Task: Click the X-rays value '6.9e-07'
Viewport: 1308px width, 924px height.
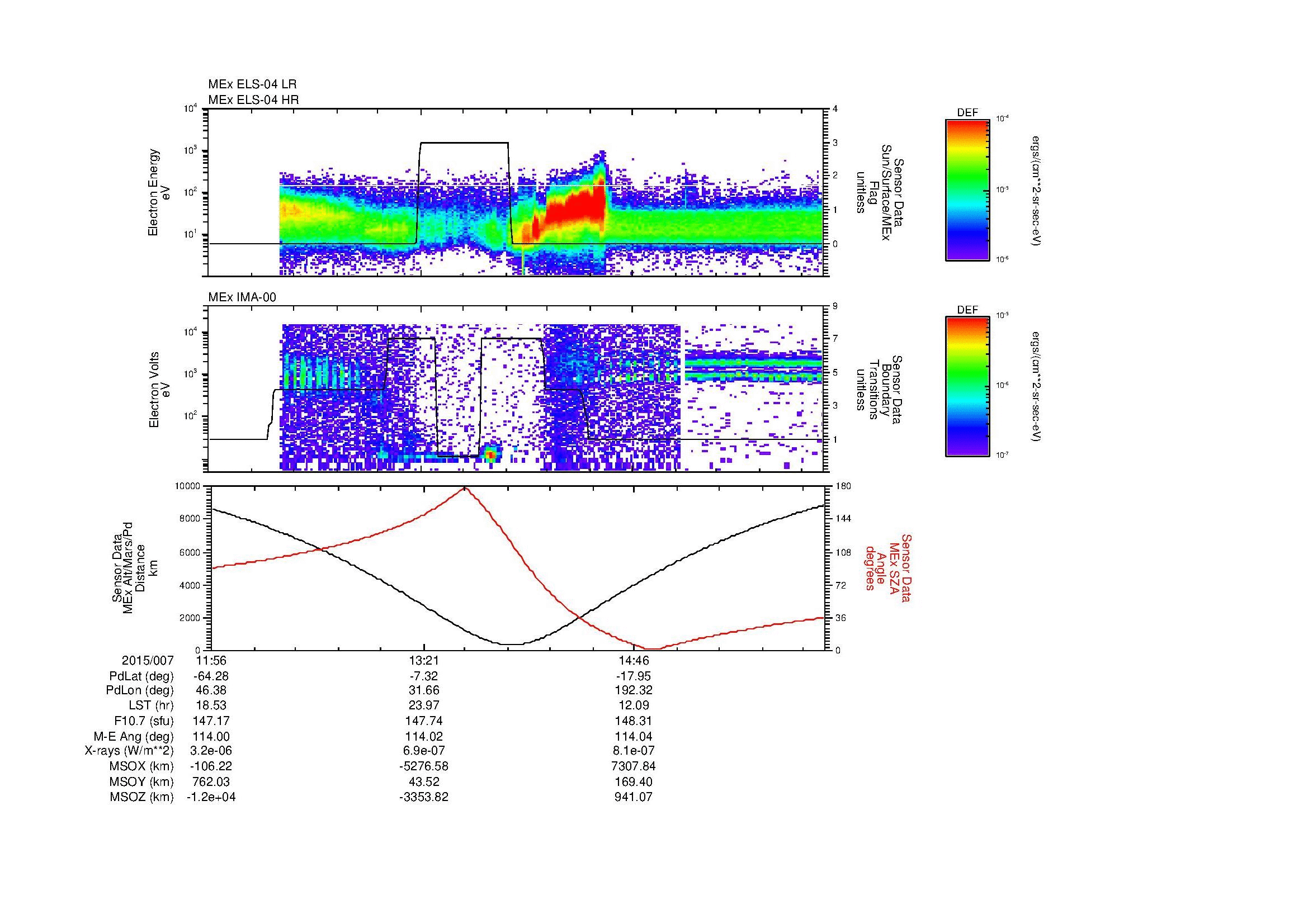Action: (424, 751)
